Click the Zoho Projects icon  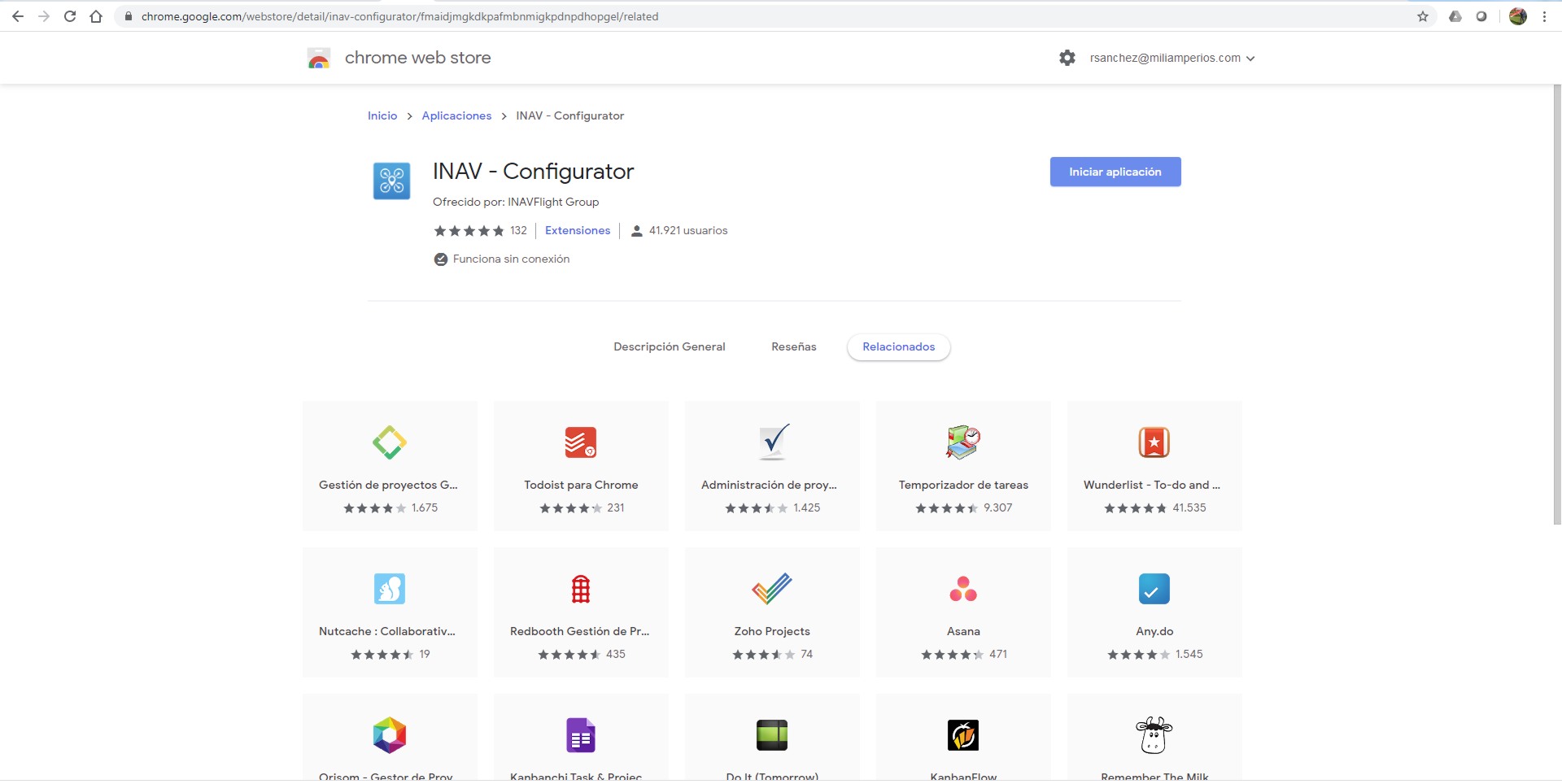point(771,589)
